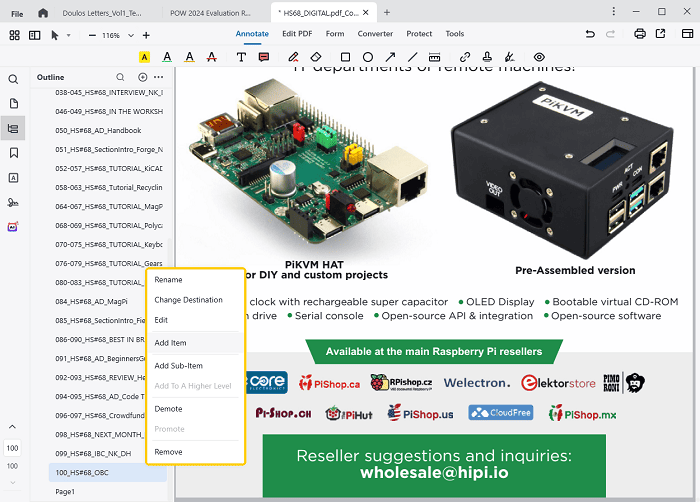Open the AI assistant sidebar icon
This screenshot has height=502, width=700.
coord(13,227)
